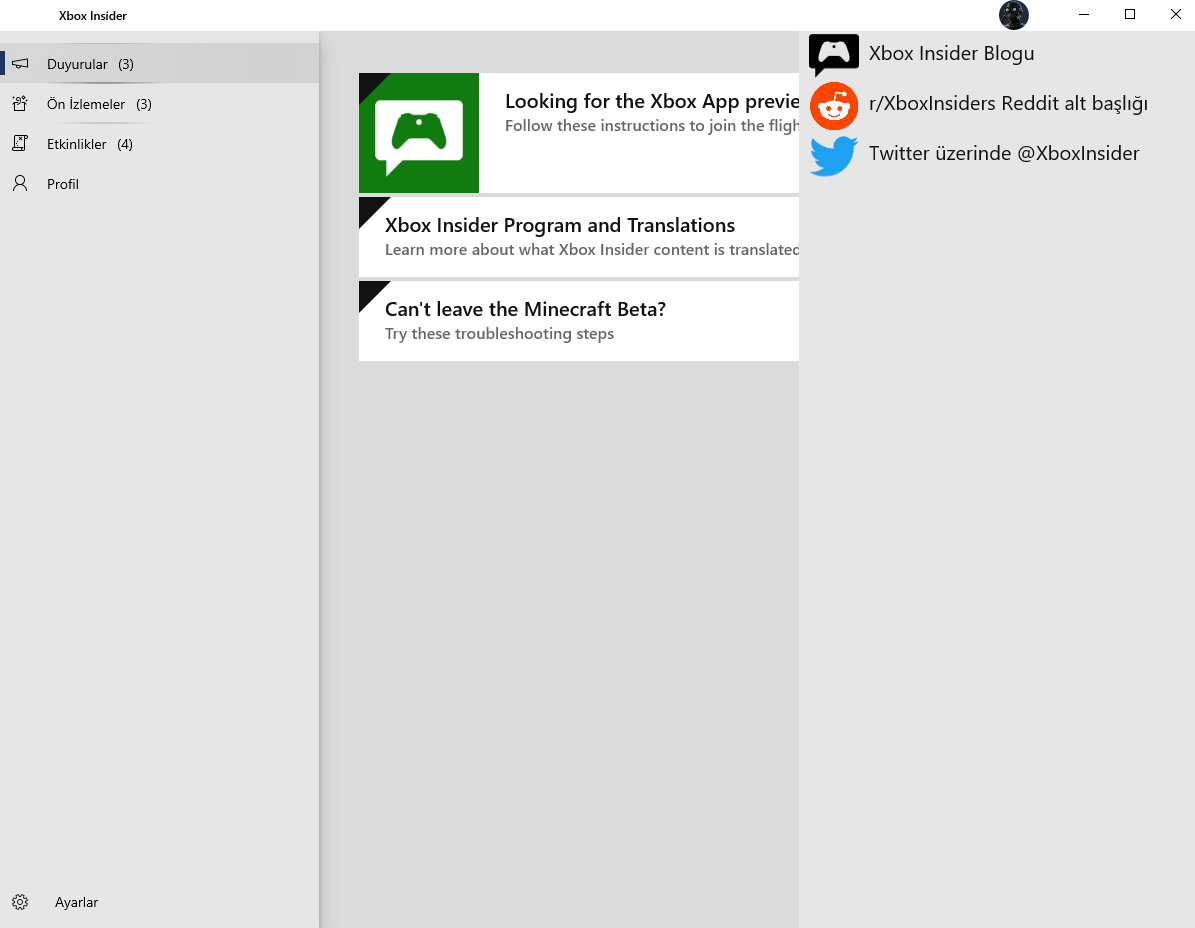Open Ayarlar settings label
The image size is (1195, 928).
coord(76,902)
